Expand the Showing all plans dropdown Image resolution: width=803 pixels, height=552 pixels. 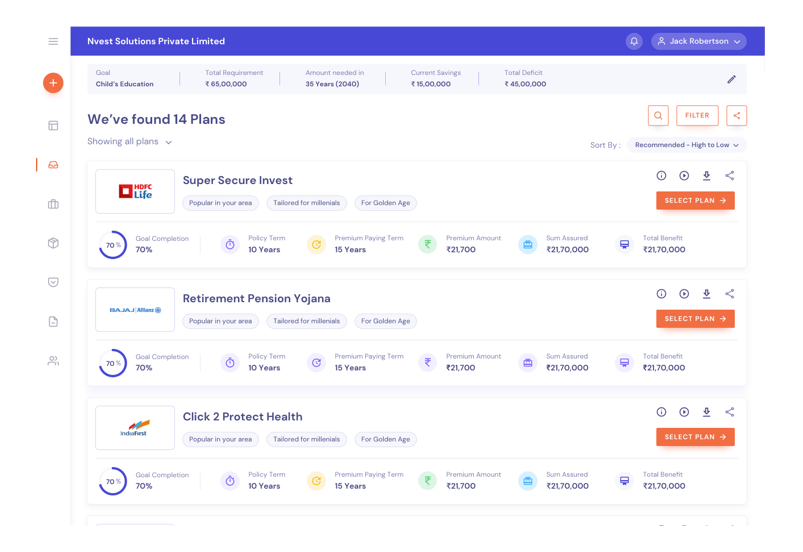[x=130, y=142]
